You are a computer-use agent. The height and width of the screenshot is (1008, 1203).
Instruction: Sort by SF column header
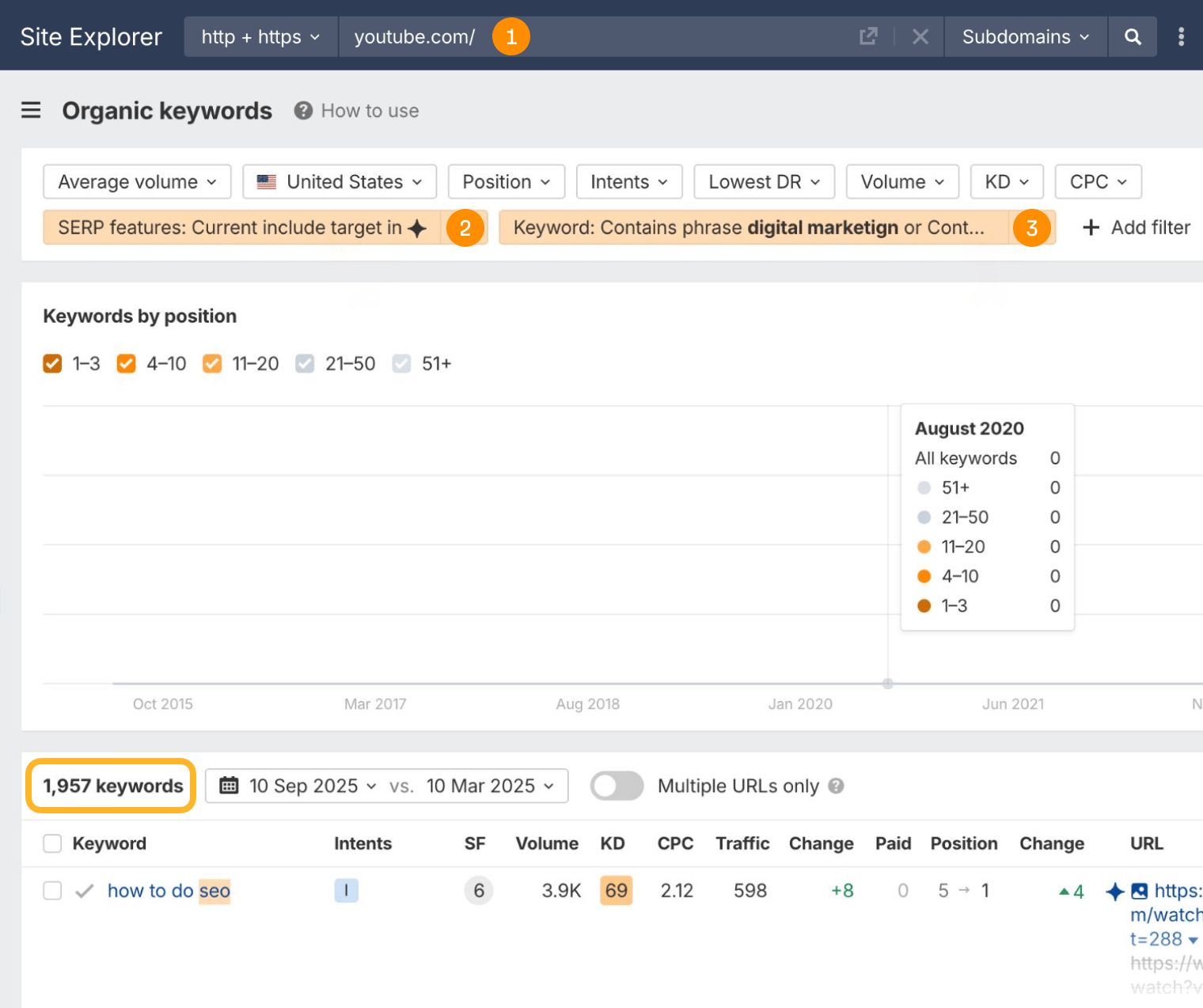point(475,843)
